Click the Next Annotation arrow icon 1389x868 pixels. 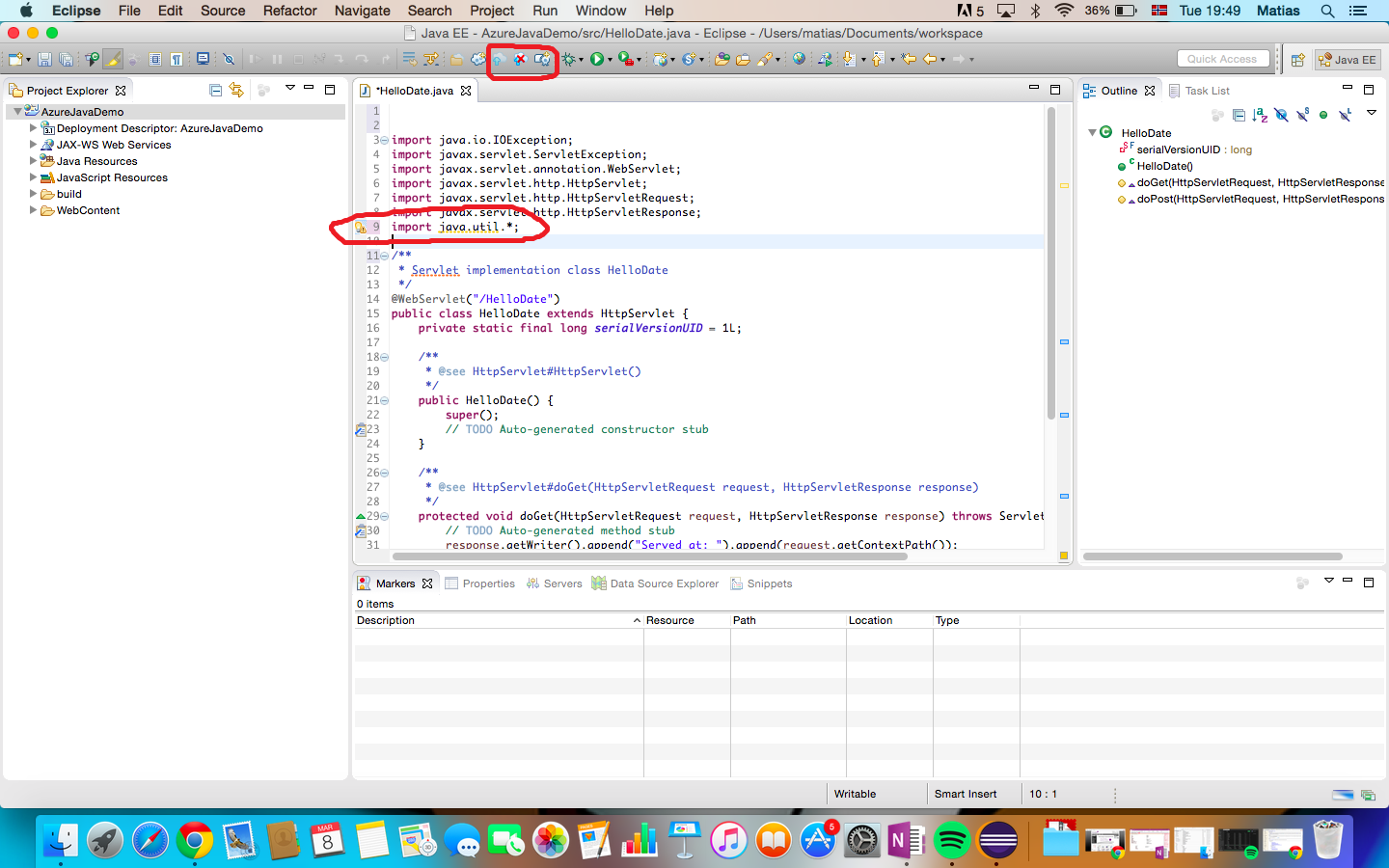coord(848,59)
